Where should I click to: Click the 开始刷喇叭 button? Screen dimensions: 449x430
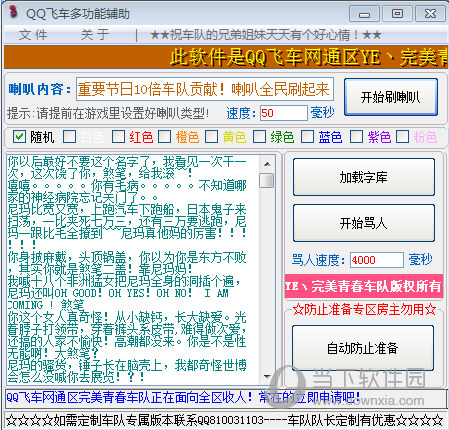pyautogui.click(x=391, y=97)
